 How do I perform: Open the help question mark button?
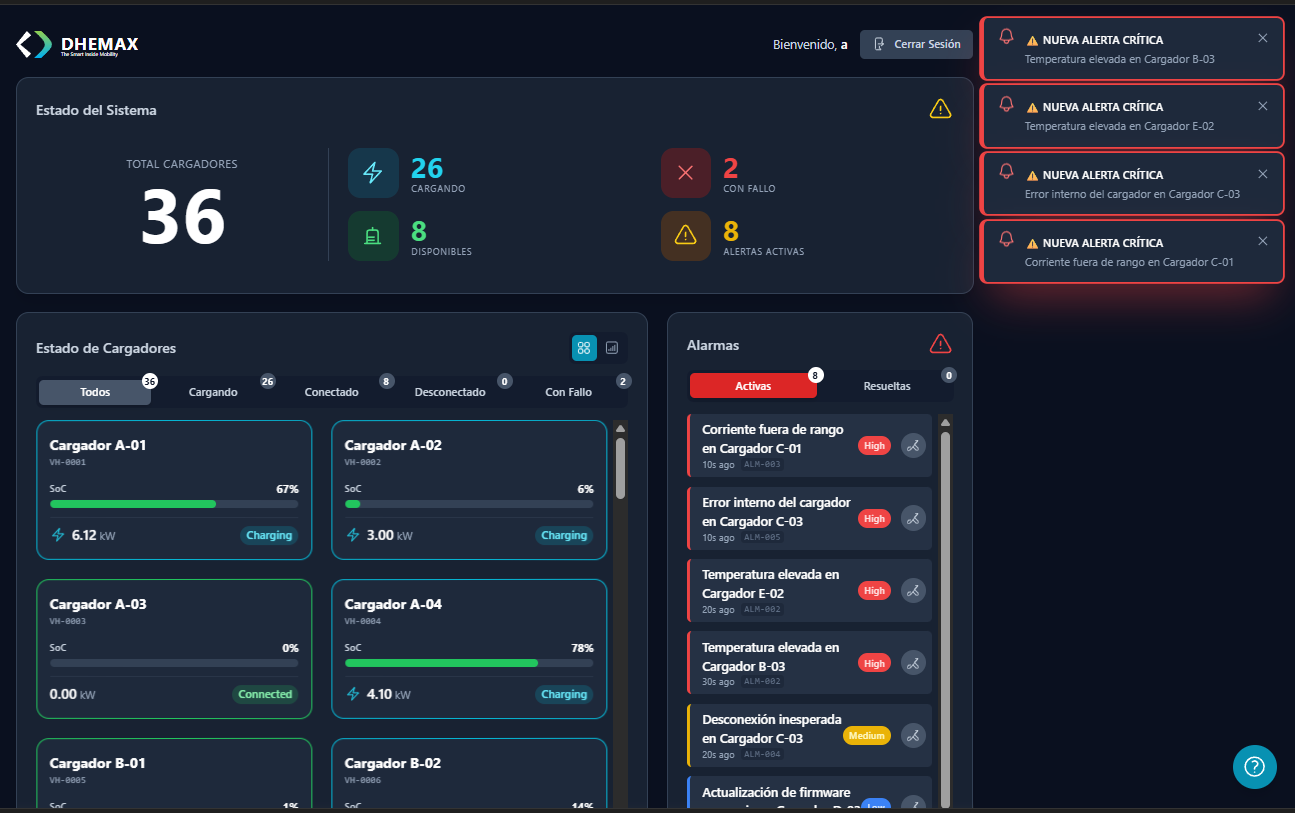pyautogui.click(x=1254, y=767)
